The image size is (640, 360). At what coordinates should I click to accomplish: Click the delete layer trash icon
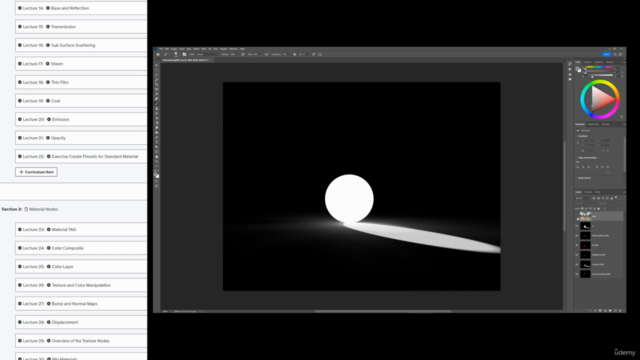click(620, 311)
